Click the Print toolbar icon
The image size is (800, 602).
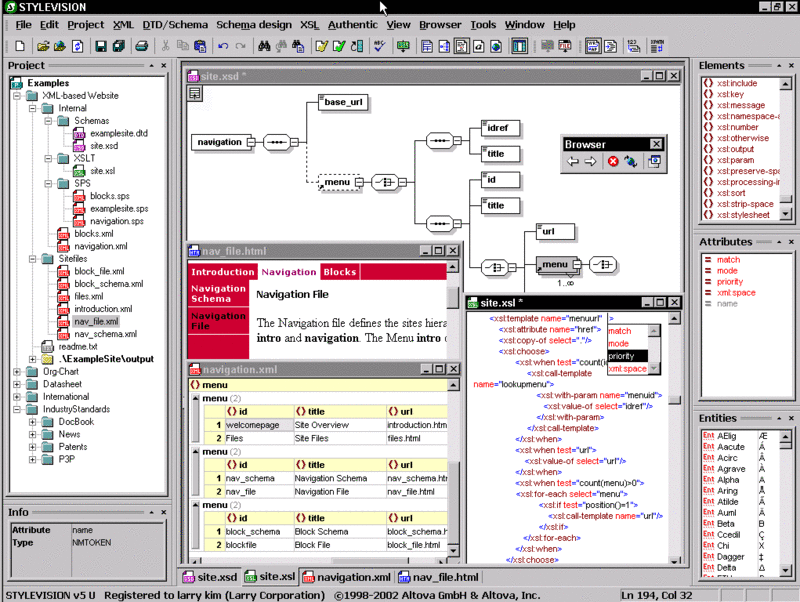coord(141,46)
